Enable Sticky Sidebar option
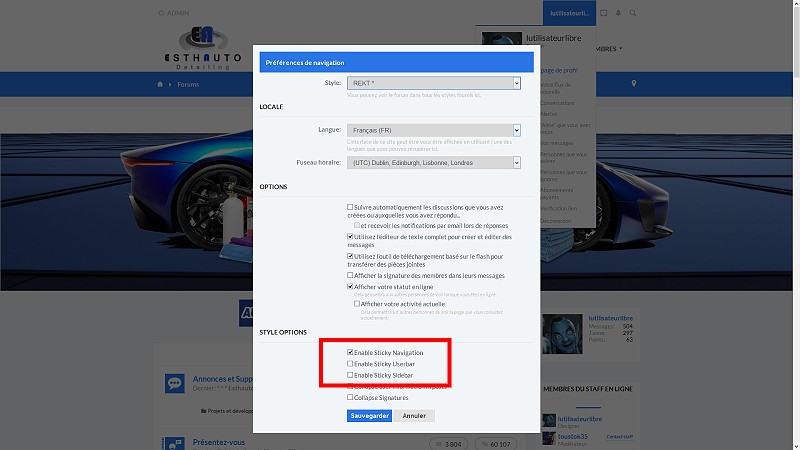The height and width of the screenshot is (450, 800). (x=350, y=375)
